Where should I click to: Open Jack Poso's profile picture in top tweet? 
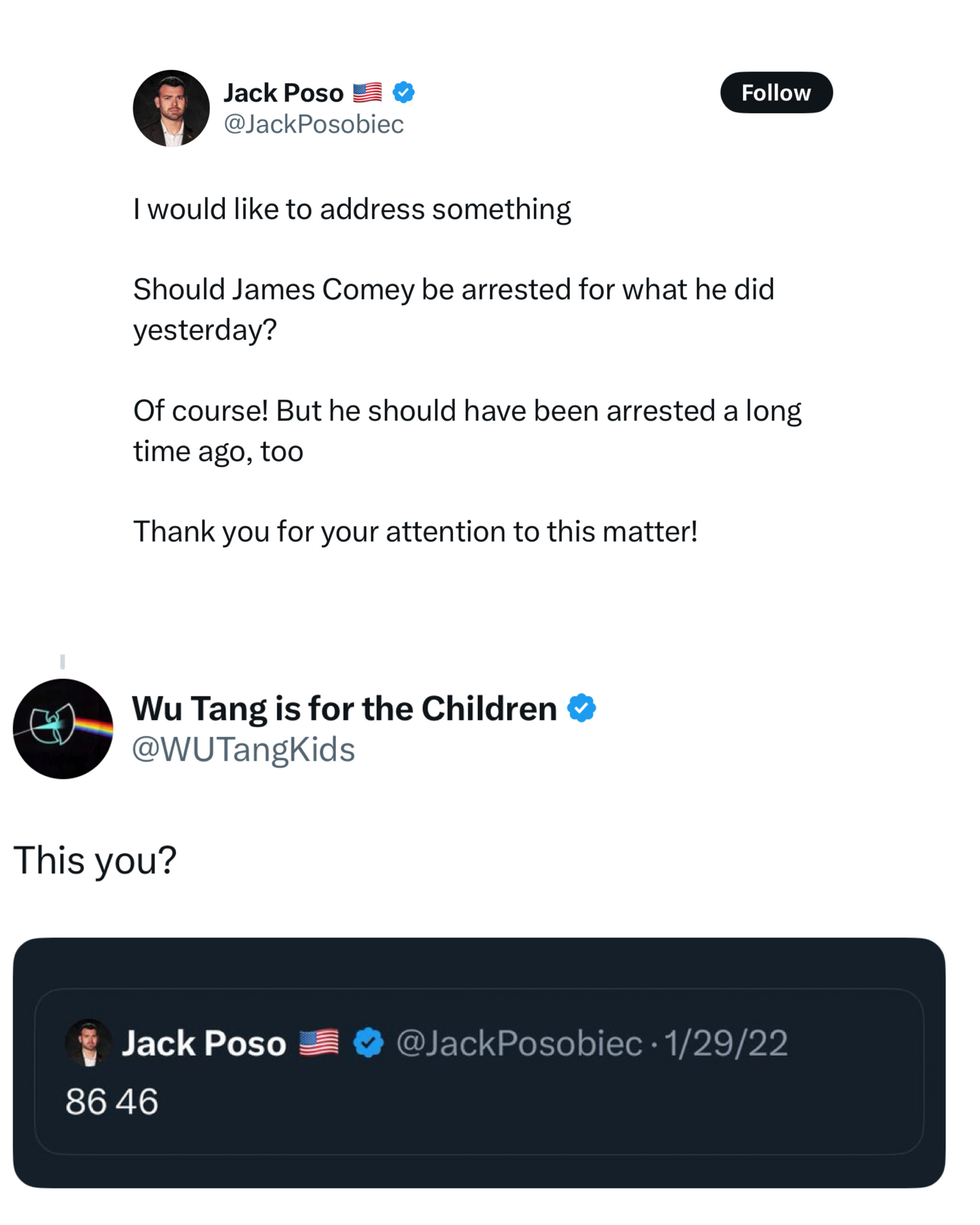point(171,108)
